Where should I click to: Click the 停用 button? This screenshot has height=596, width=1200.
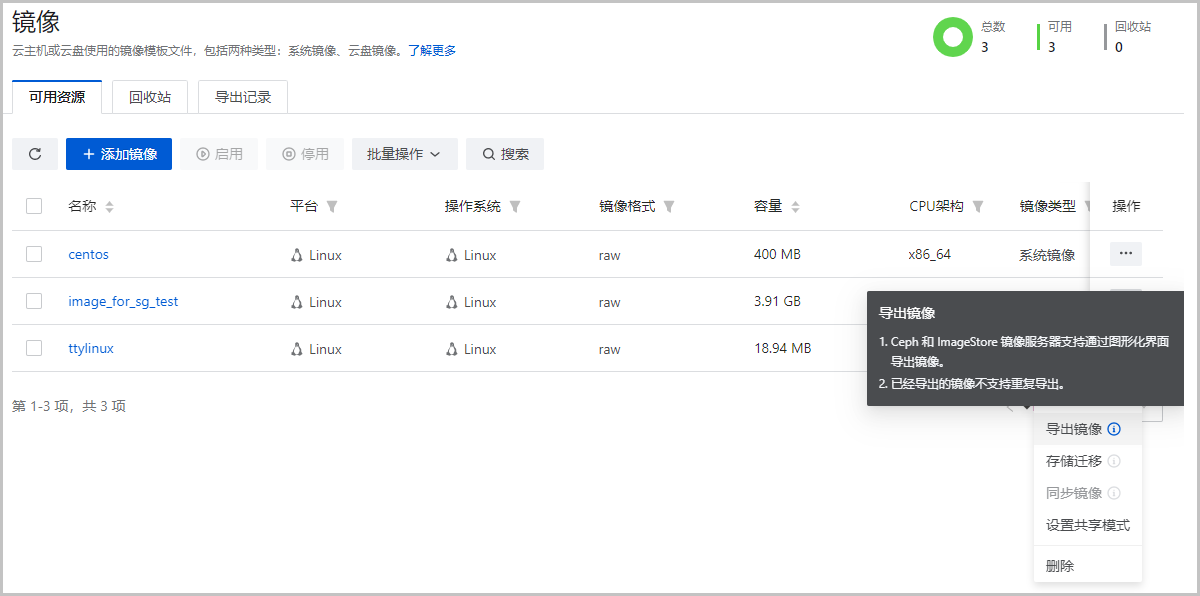pos(305,154)
